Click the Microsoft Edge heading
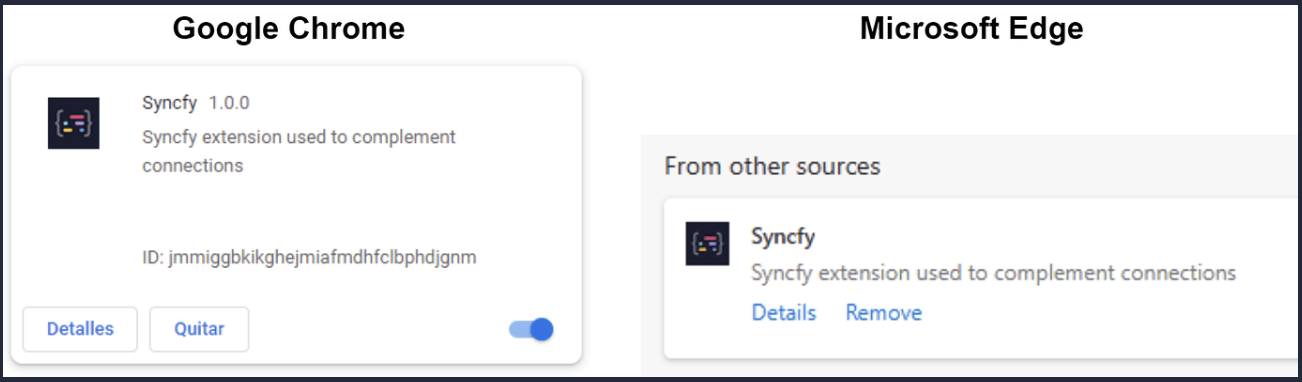The image size is (1302, 382). [x=972, y=29]
